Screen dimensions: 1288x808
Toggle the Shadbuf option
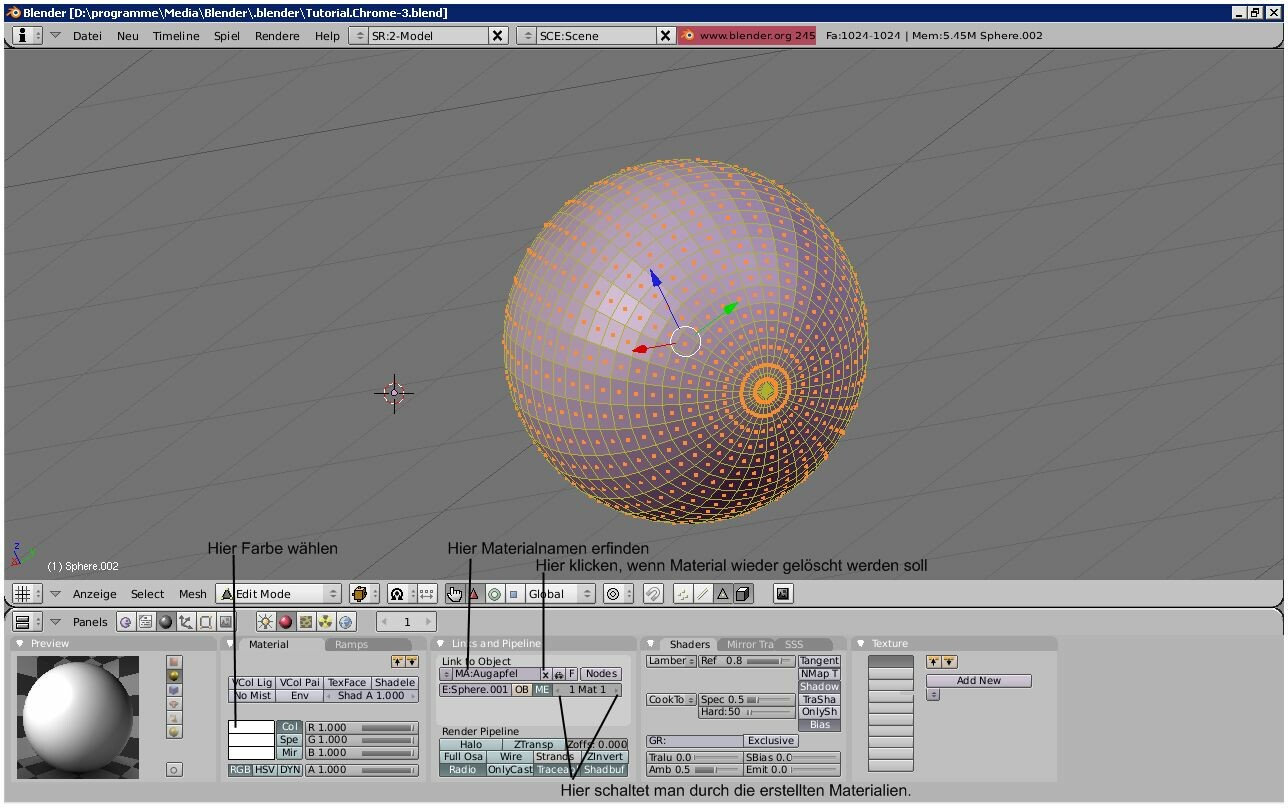tap(605, 770)
